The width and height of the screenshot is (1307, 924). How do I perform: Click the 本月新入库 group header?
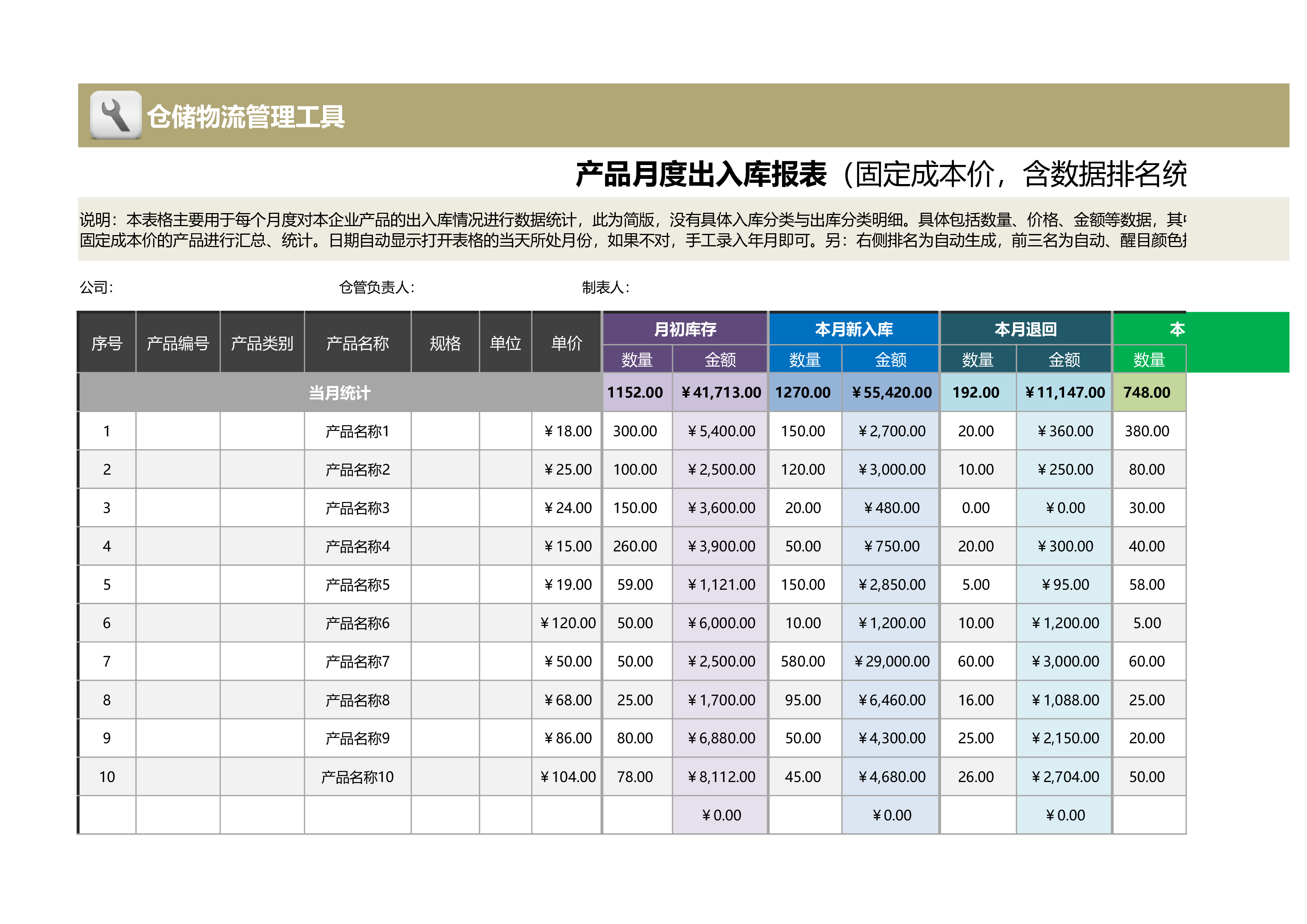pos(854,329)
